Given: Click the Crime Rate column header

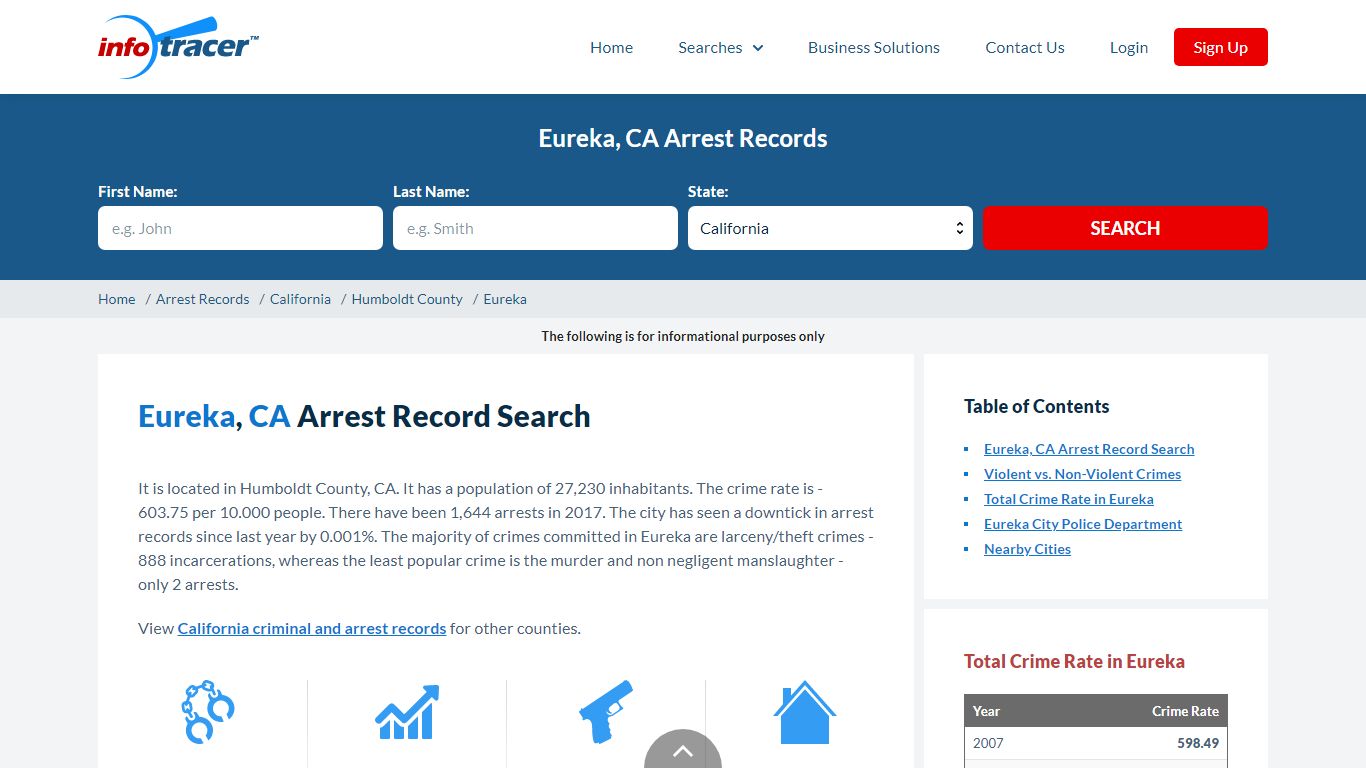Looking at the screenshot, I should 1185,711.
